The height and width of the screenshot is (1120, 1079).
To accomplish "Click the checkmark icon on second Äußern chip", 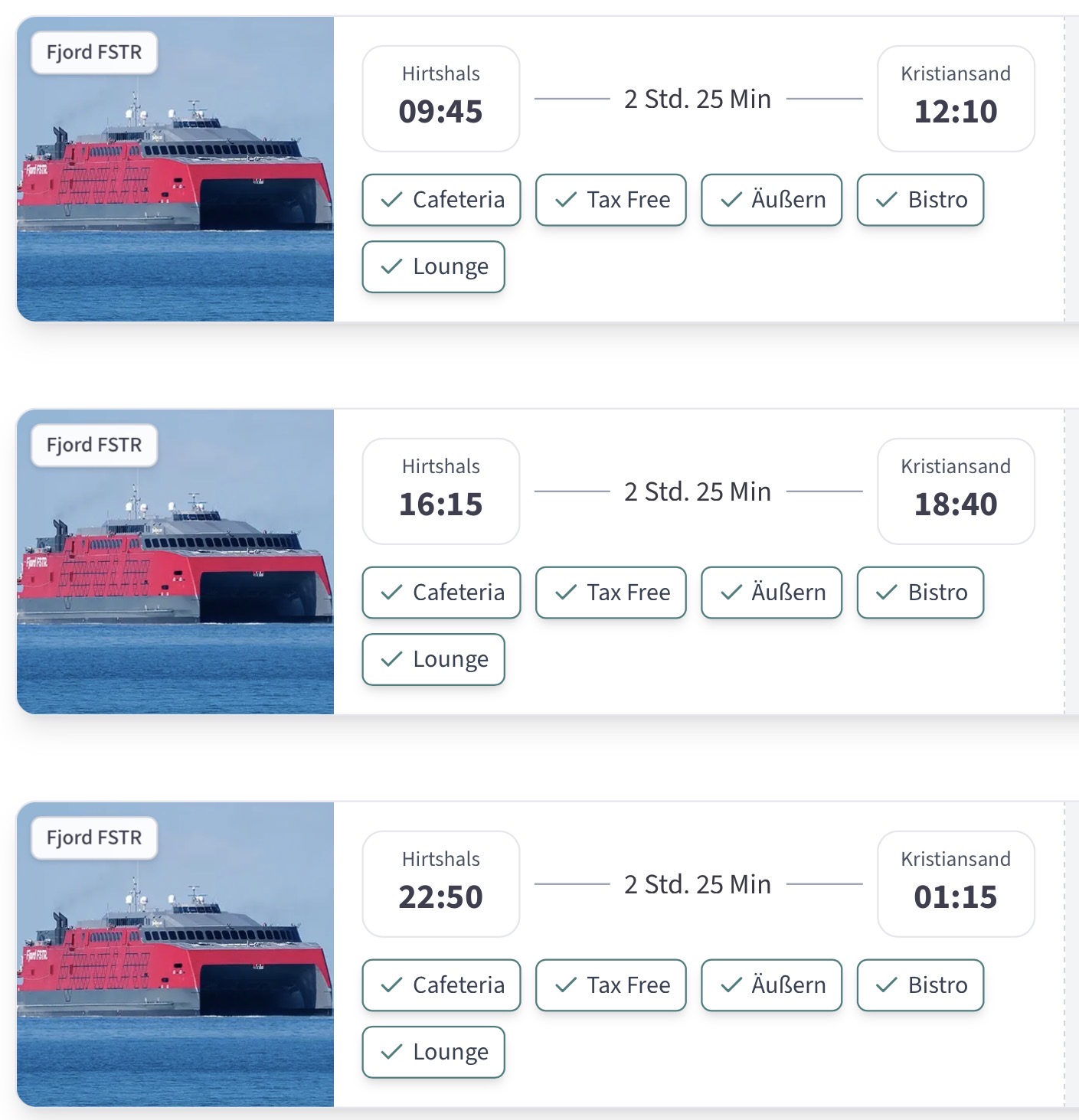I will click(731, 593).
